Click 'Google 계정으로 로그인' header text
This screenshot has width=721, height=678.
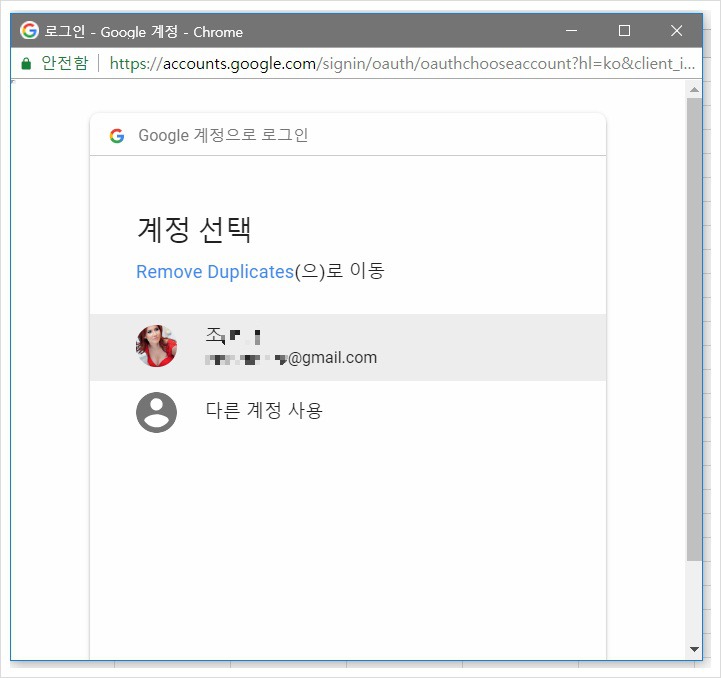pos(223,135)
